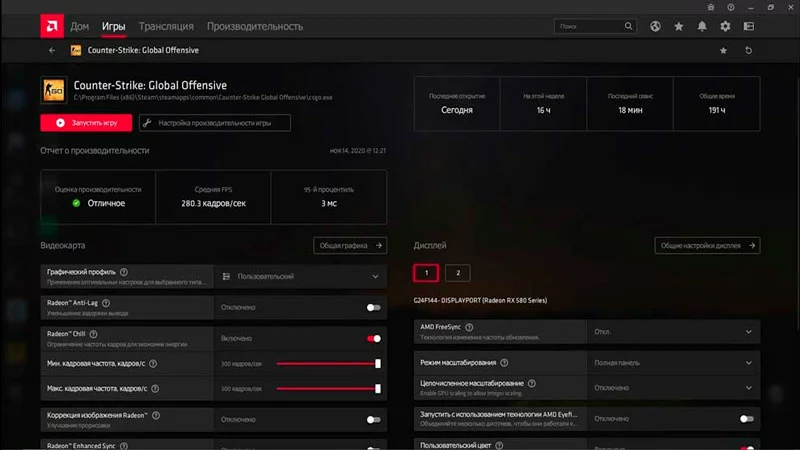Image resolution: width=800 pixels, height=450 pixels.
Task: Select display 2 button
Action: pos(458,273)
